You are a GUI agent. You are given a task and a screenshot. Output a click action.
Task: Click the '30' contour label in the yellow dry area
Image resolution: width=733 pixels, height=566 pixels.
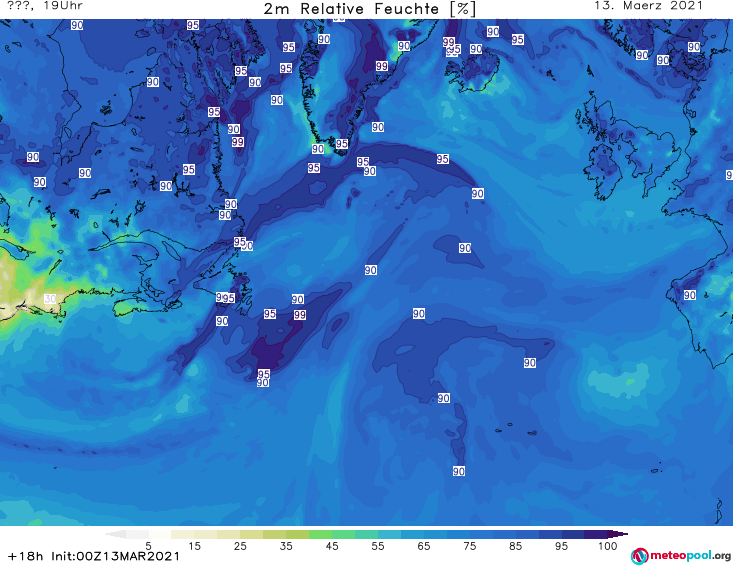(50, 299)
